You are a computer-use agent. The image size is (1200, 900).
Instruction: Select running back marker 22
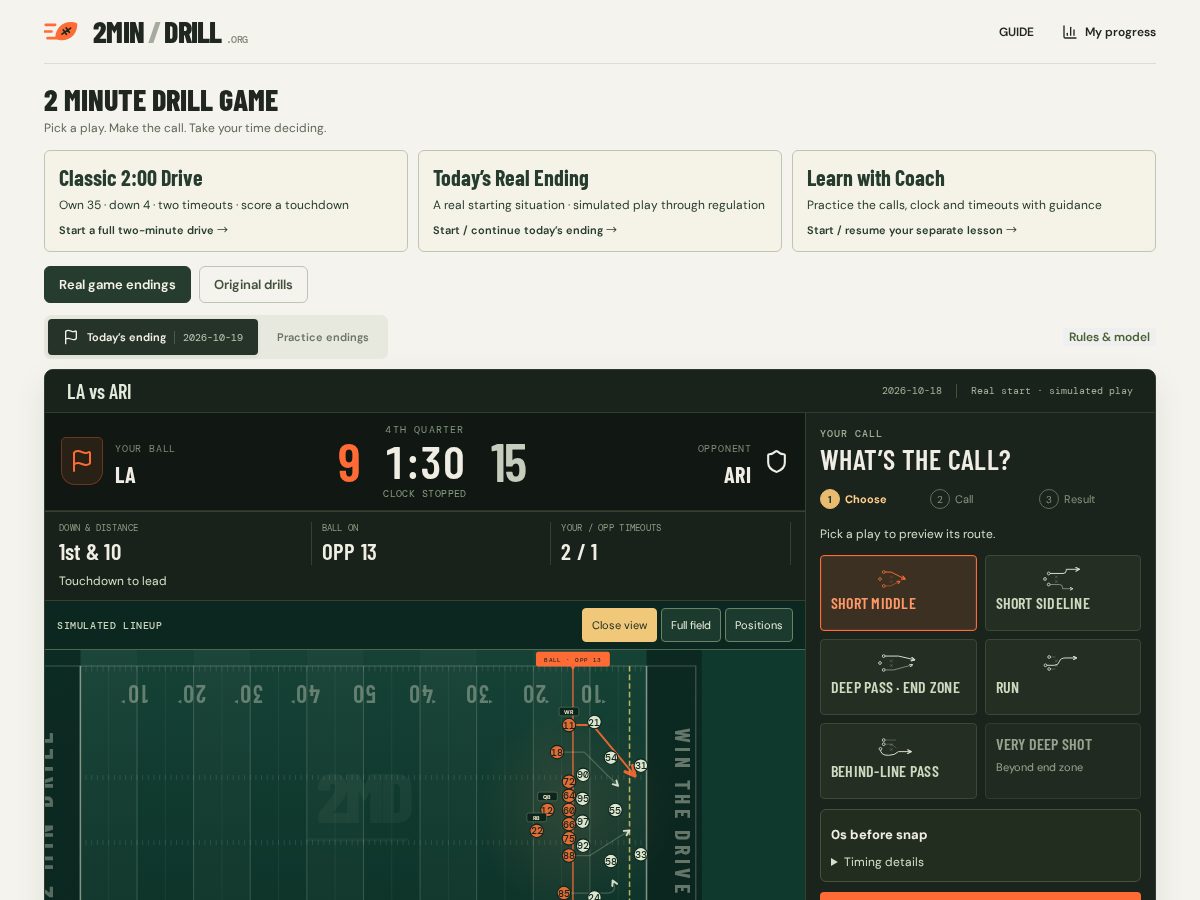coord(537,831)
